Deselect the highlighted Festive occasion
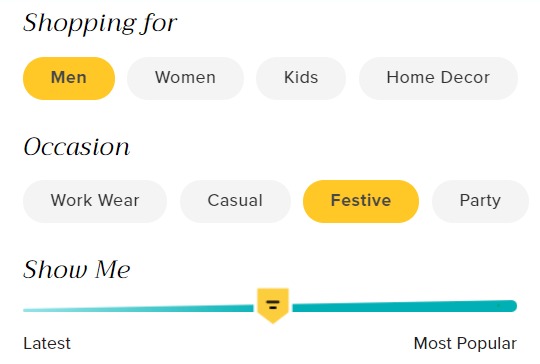Screen dimensions: 540x364 361,201
